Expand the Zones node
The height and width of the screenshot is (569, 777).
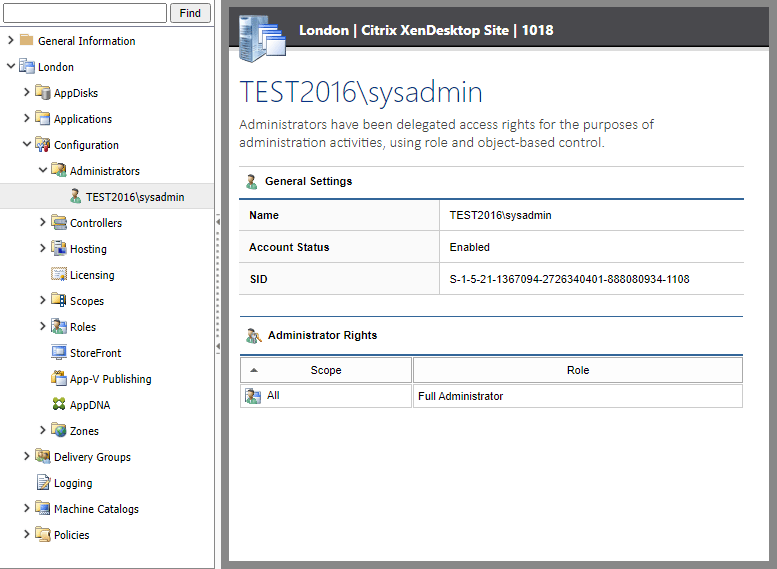coord(42,430)
